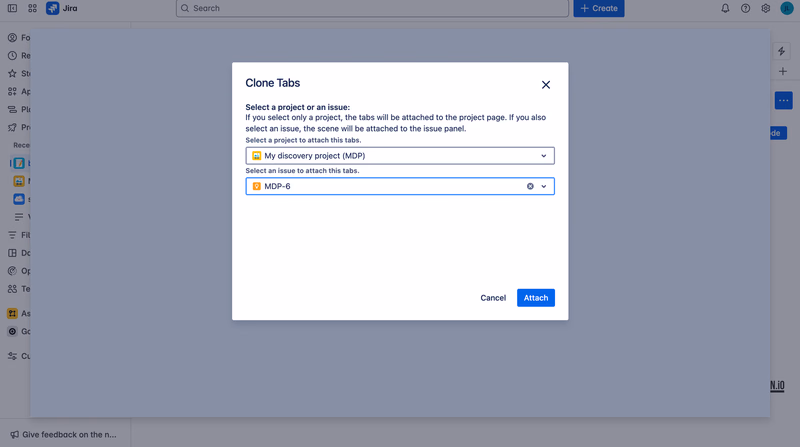
Task: Open the notifications bell
Action: click(x=725, y=8)
